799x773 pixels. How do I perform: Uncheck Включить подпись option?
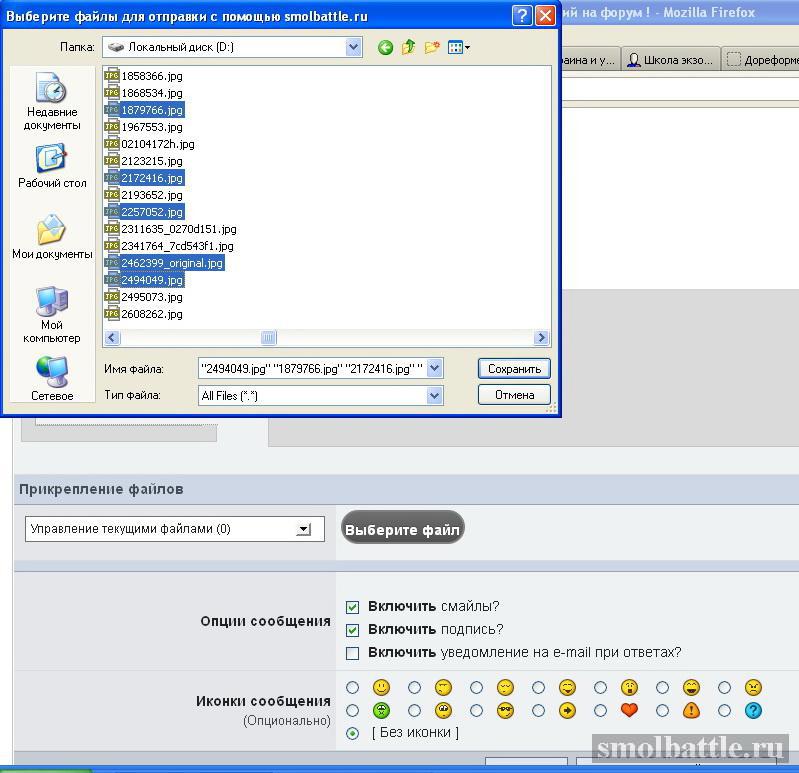click(352, 630)
